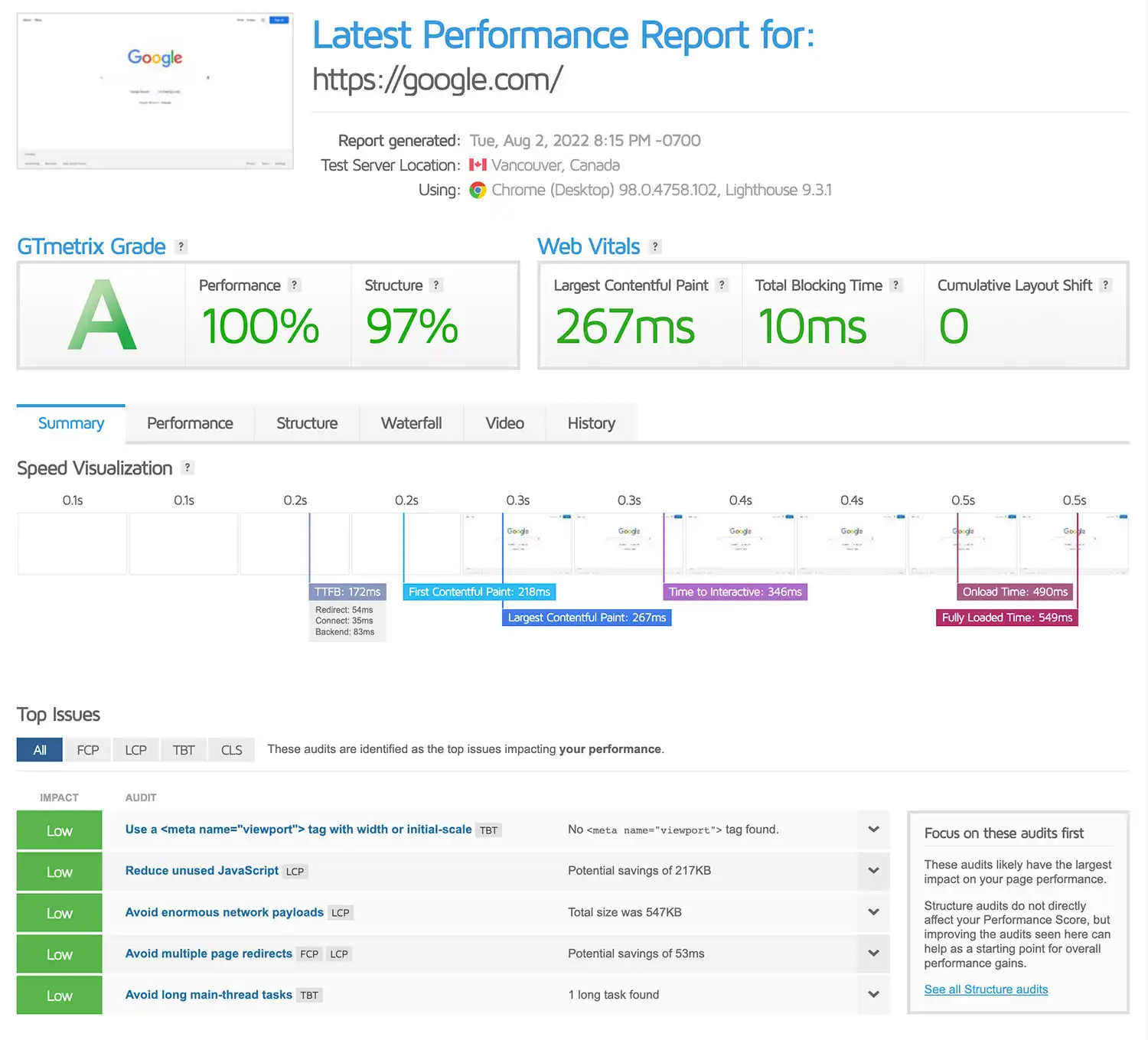Expand the multiple page redirects audit
Image resolution: width=1148 pixels, height=1040 pixels.
coord(873,954)
